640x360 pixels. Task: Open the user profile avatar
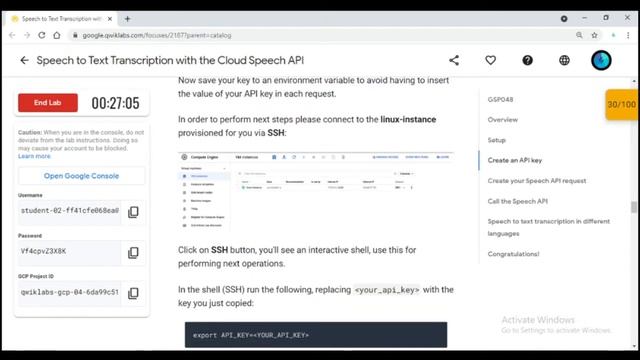coord(601,60)
